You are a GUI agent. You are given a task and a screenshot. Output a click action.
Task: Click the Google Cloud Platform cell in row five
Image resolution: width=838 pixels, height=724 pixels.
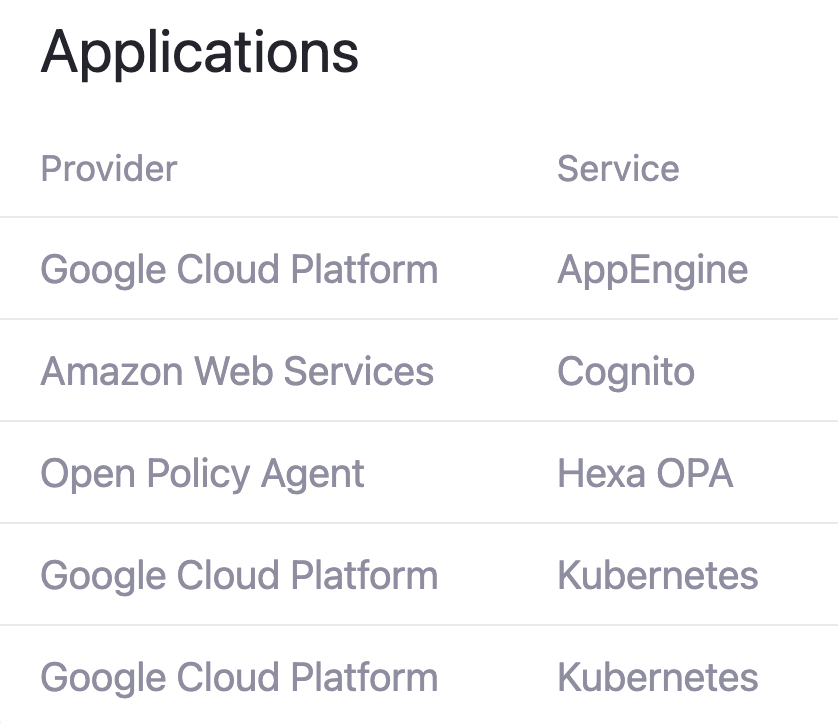pos(238,676)
